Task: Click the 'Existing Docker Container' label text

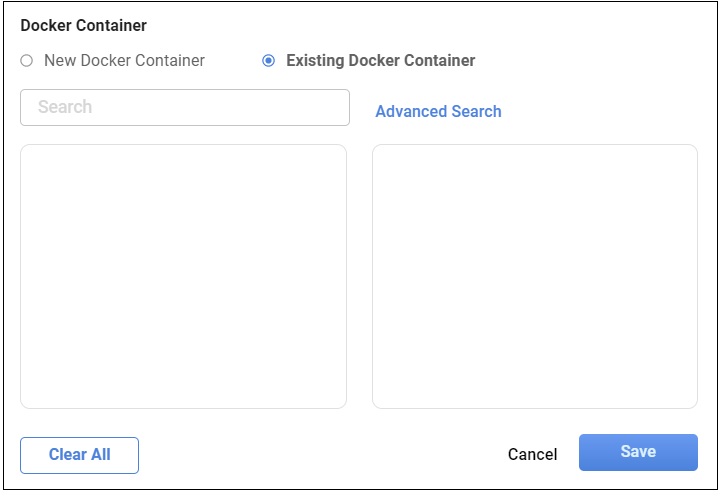Action: 380,61
